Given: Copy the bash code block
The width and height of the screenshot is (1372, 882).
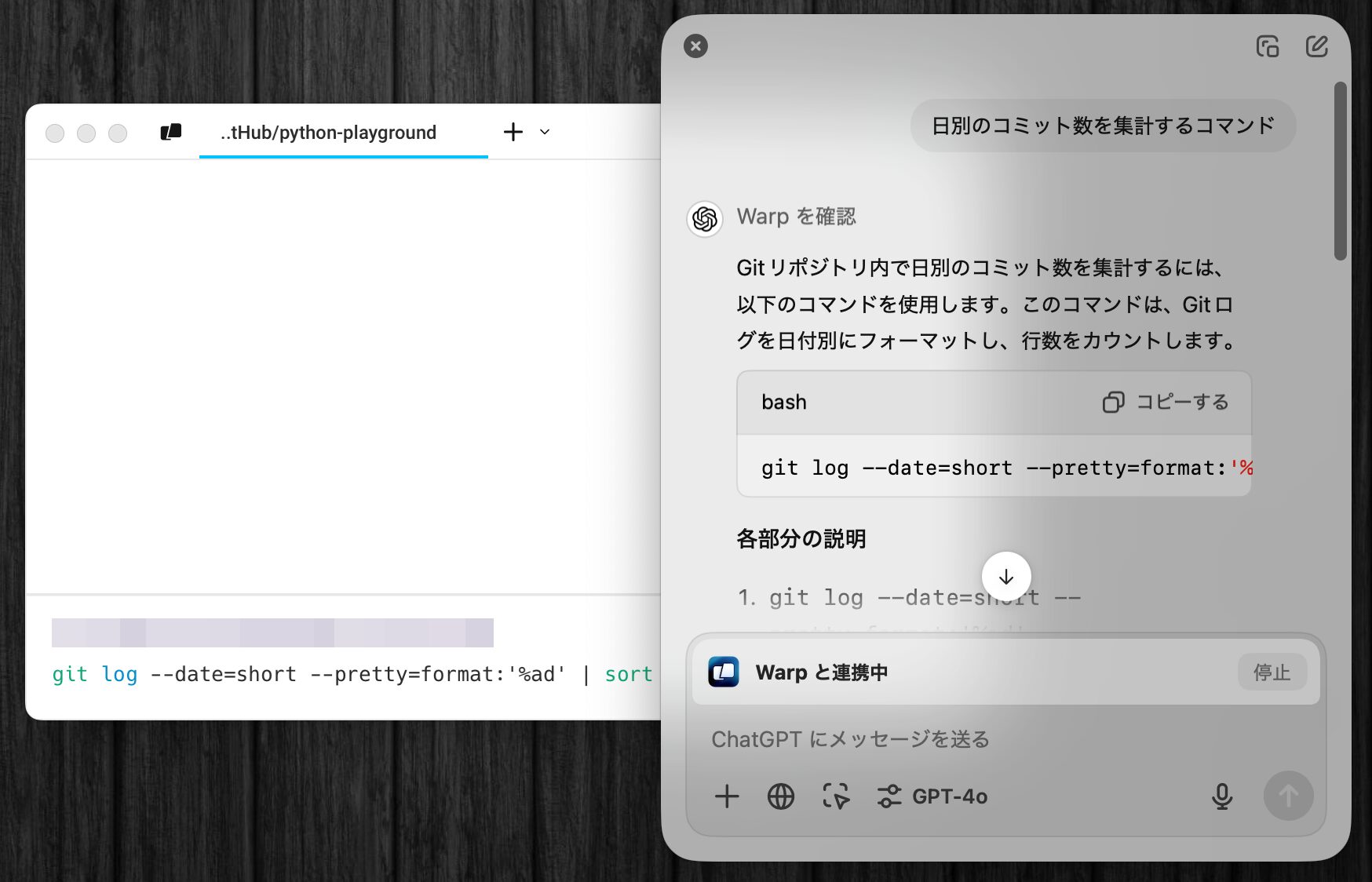Looking at the screenshot, I should (x=1166, y=403).
